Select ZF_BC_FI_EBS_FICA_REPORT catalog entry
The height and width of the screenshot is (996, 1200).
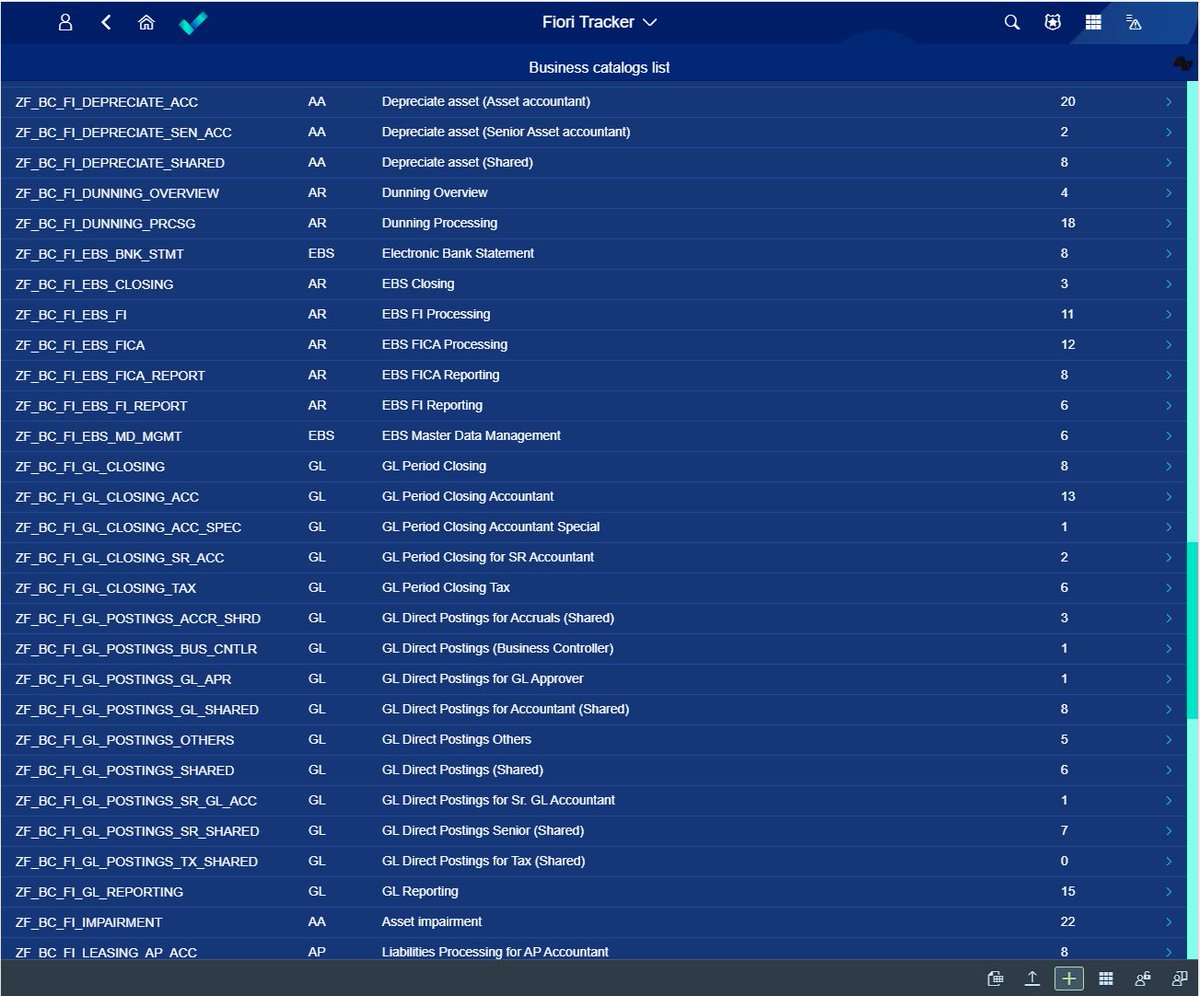(111, 375)
